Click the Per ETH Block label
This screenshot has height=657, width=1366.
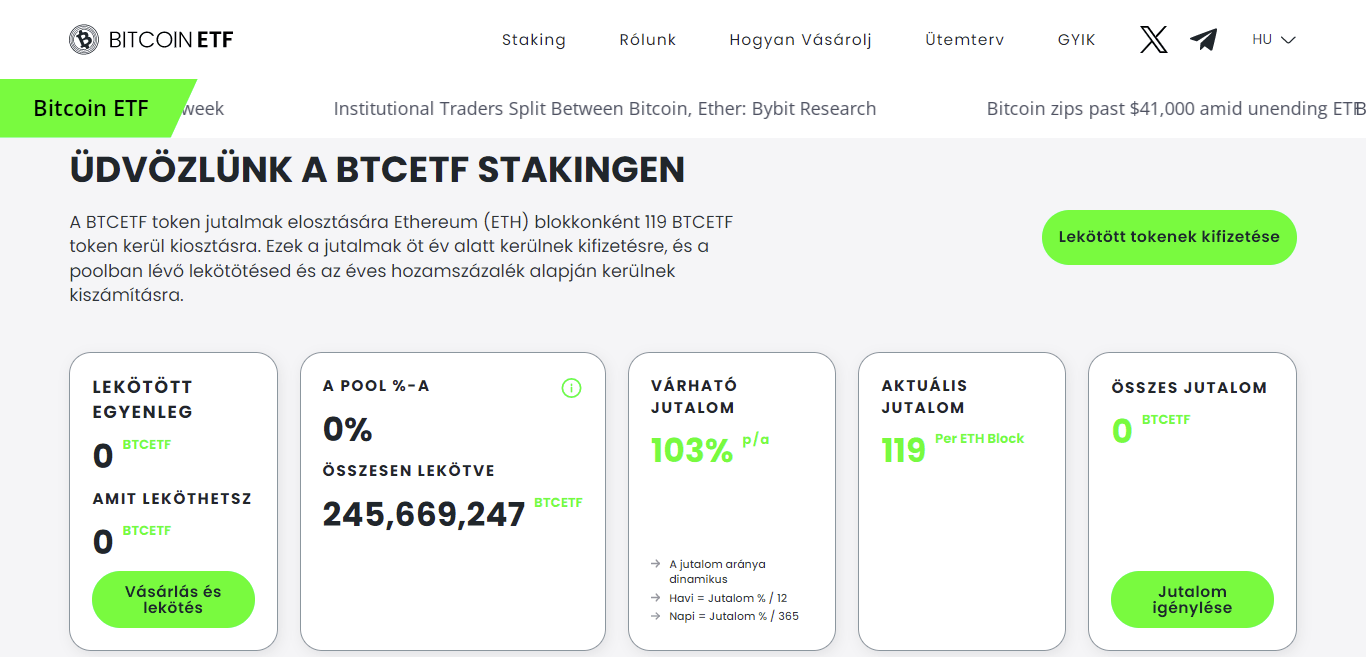[x=980, y=439]
